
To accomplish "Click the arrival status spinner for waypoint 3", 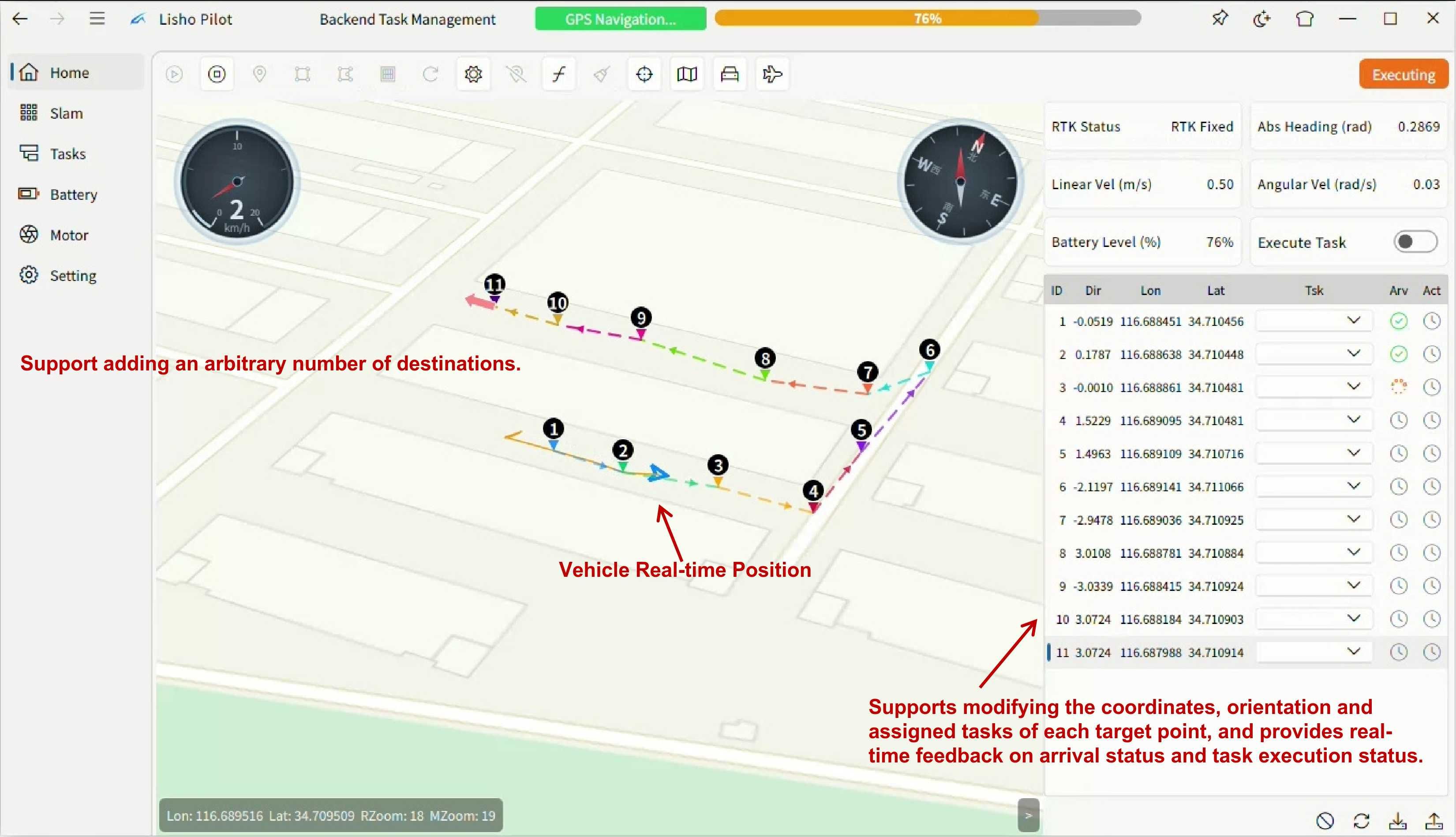I will click(x=1399, y=387).
